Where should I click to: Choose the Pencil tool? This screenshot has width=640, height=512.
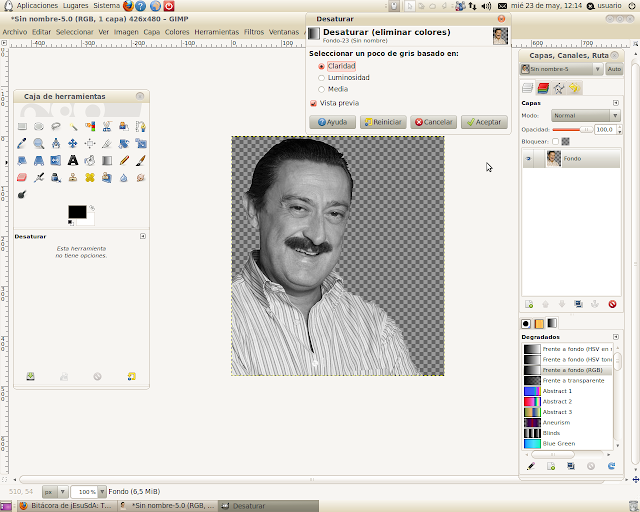(124, 160)
